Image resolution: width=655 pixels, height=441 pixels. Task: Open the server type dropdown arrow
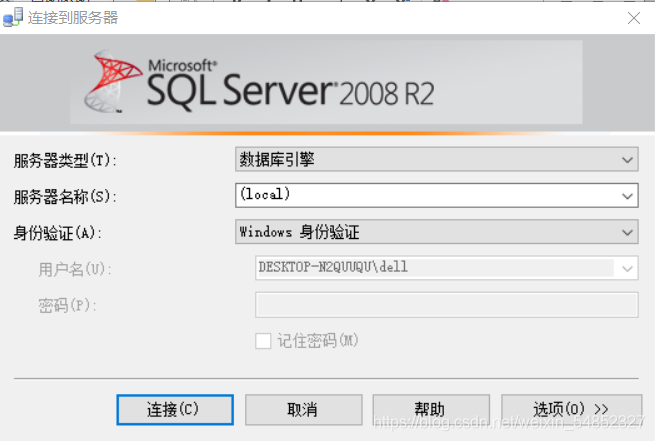point(627,160)
